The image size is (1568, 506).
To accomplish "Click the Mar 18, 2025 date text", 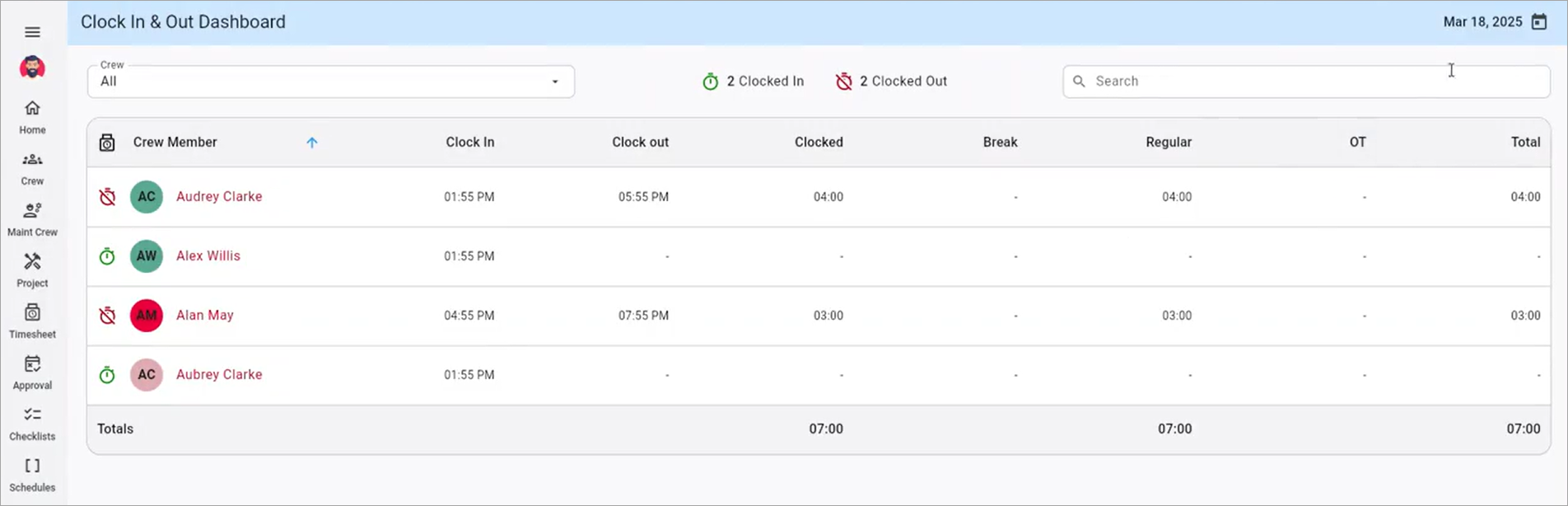I will click(1482, 22).
